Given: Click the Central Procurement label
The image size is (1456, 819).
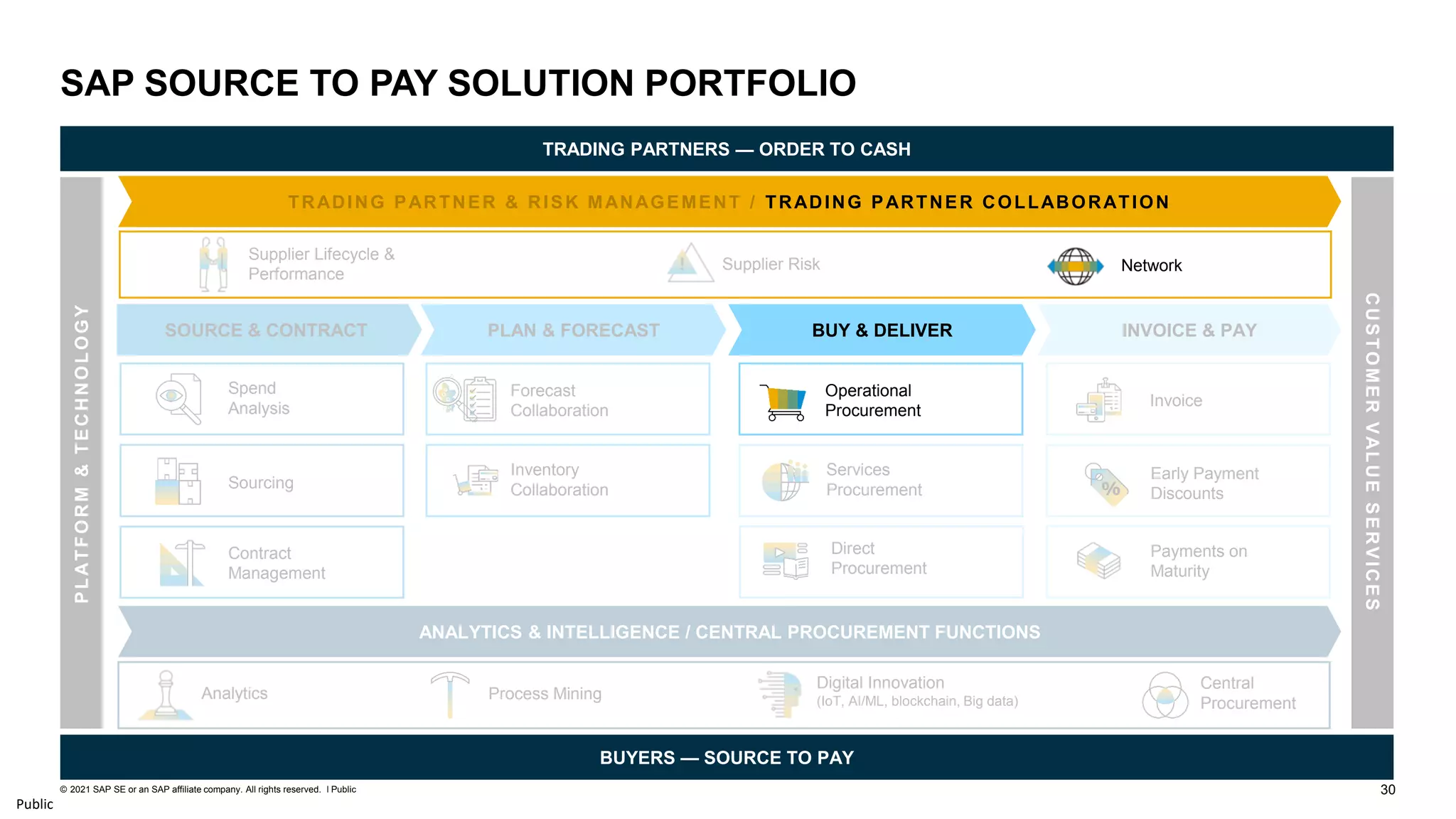Looking at the screenshot, I should (x=1248, y=693).
